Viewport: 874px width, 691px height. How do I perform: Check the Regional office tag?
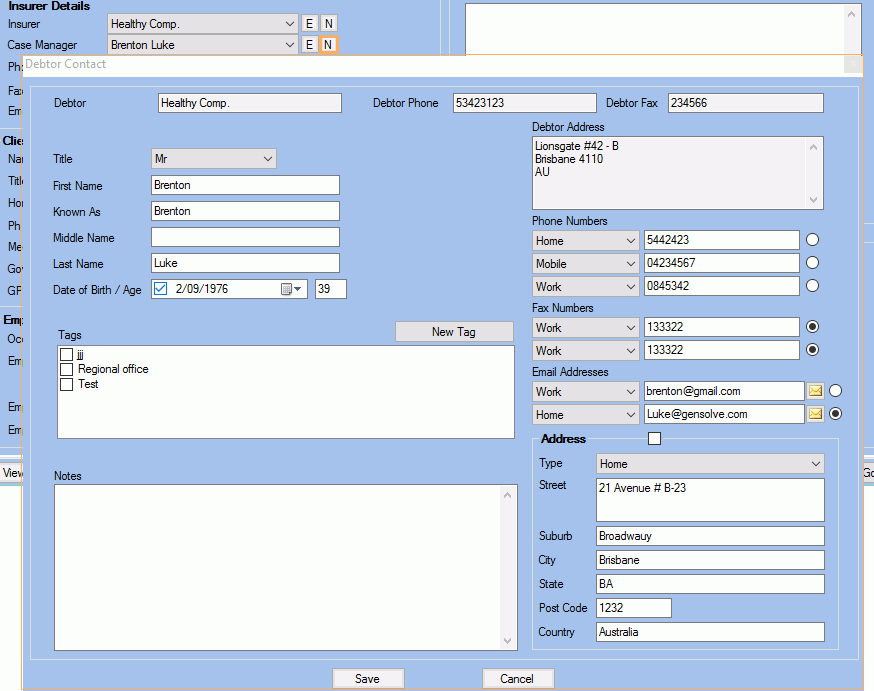coord(66,369)
